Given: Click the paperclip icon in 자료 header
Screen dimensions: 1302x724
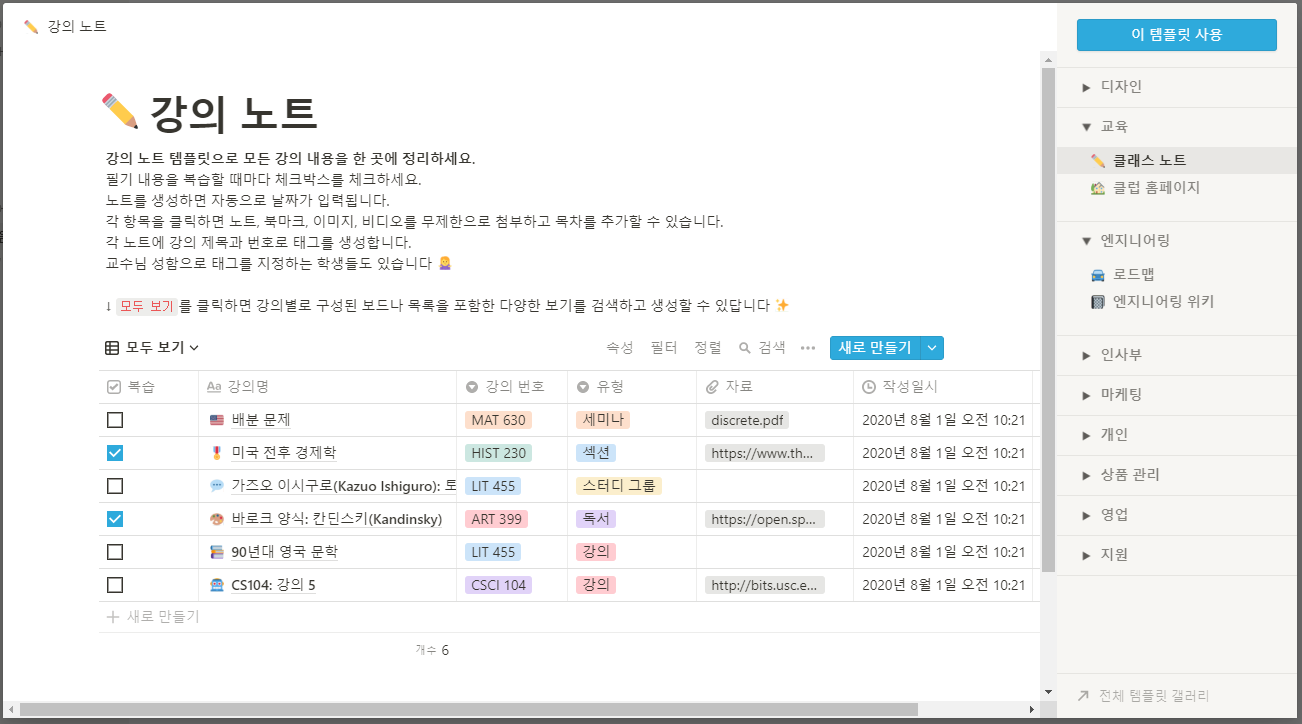Looking at the screenshot, I should (712, 387).
